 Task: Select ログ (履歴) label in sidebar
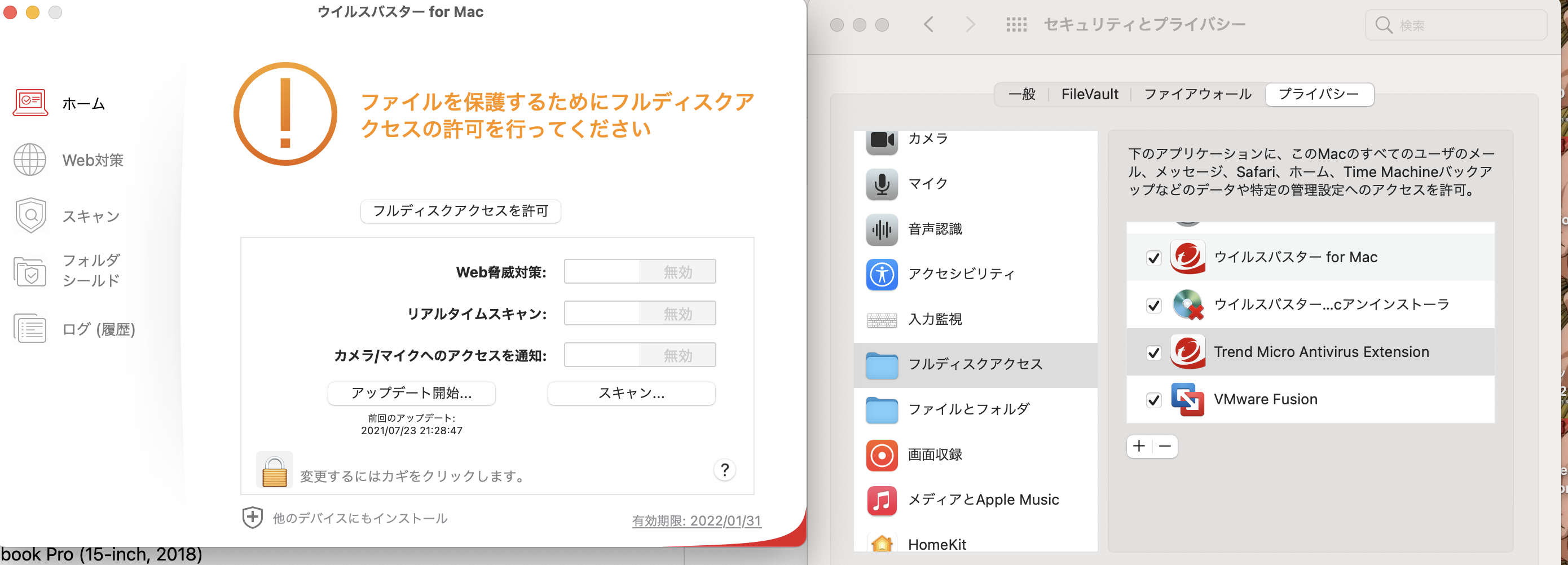(x=99, y=329)
